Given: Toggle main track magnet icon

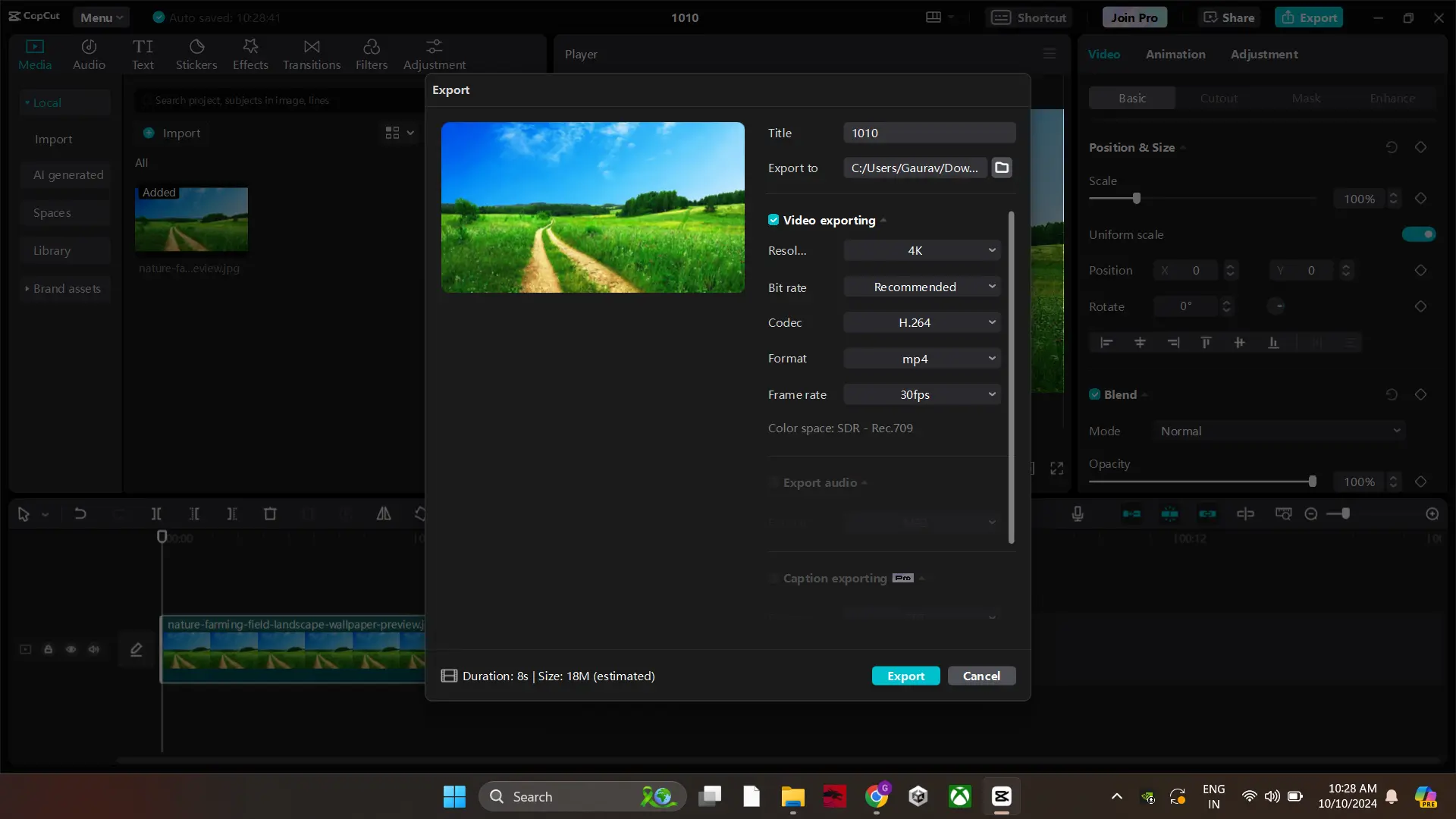Looking at the screenshot, I should (1131, 514).
